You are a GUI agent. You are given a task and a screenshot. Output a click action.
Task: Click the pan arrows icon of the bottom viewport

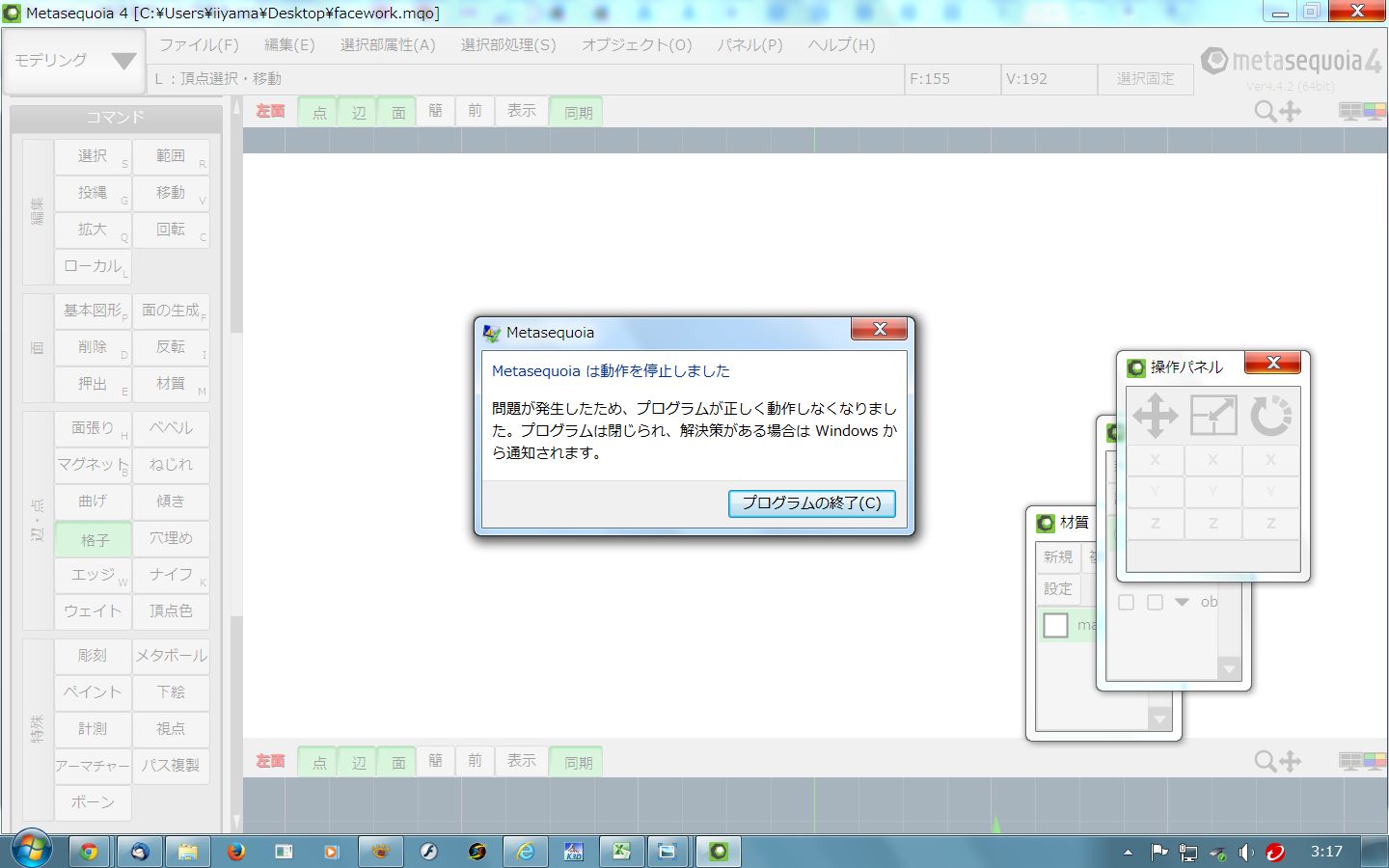coord(1290,762)
